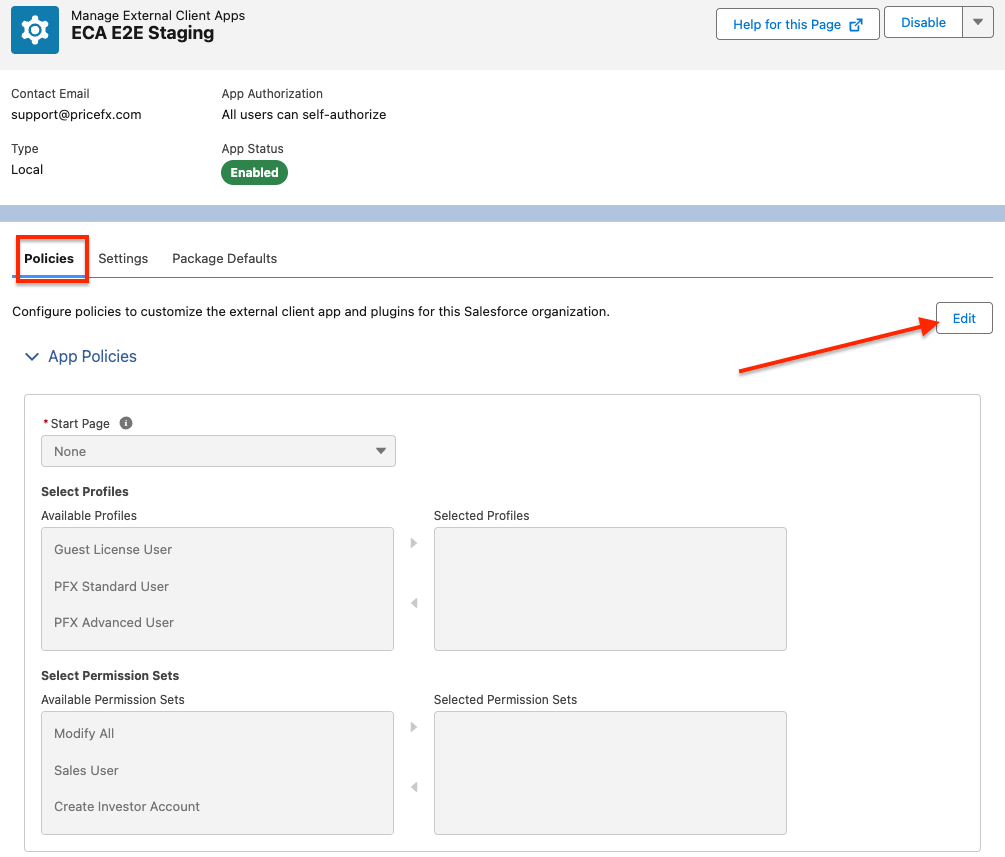Click the add-profile right arrow icon

414,544
